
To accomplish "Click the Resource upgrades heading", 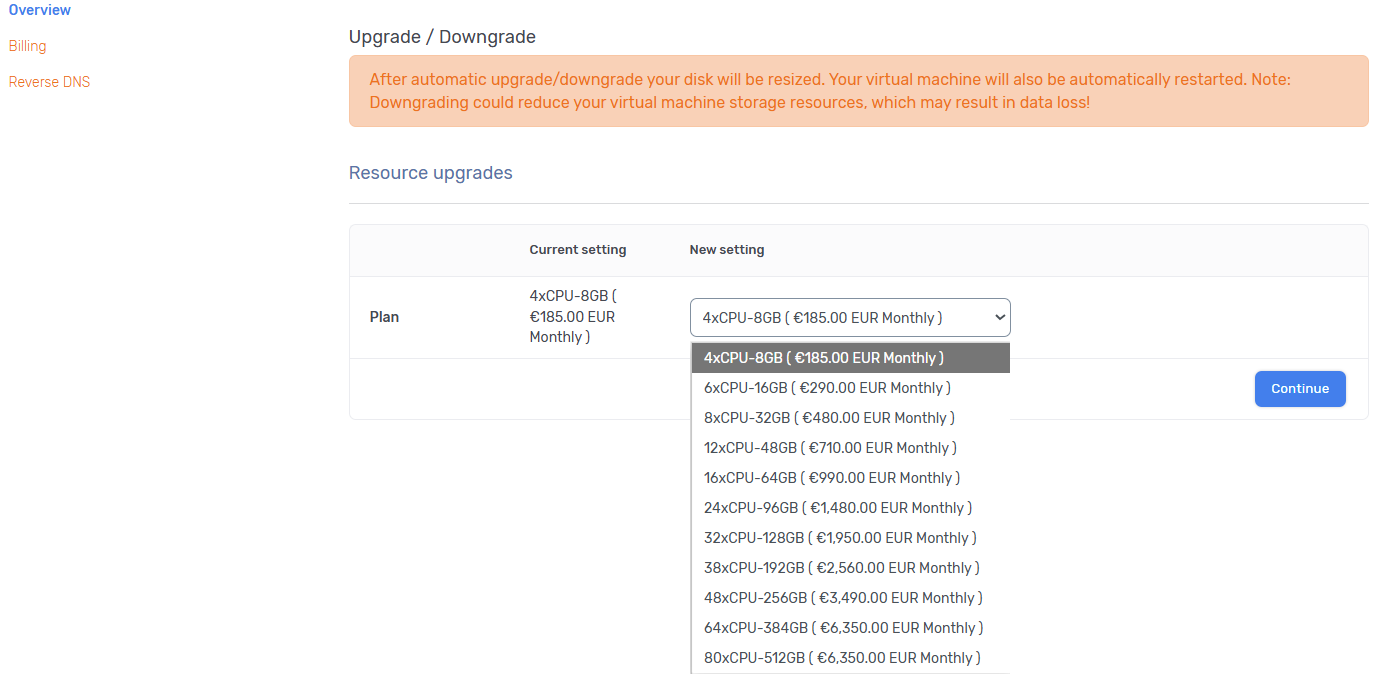I will coord(430,173).
